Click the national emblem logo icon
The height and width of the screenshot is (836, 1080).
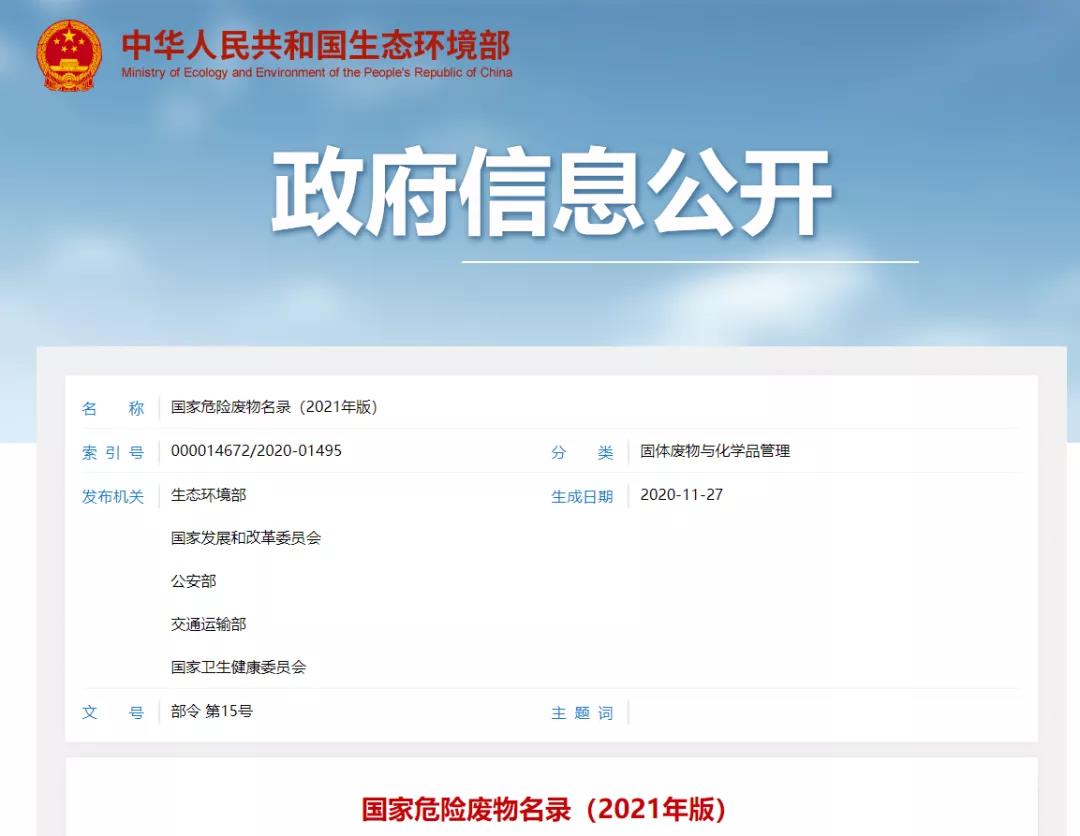tap(69, 56)
